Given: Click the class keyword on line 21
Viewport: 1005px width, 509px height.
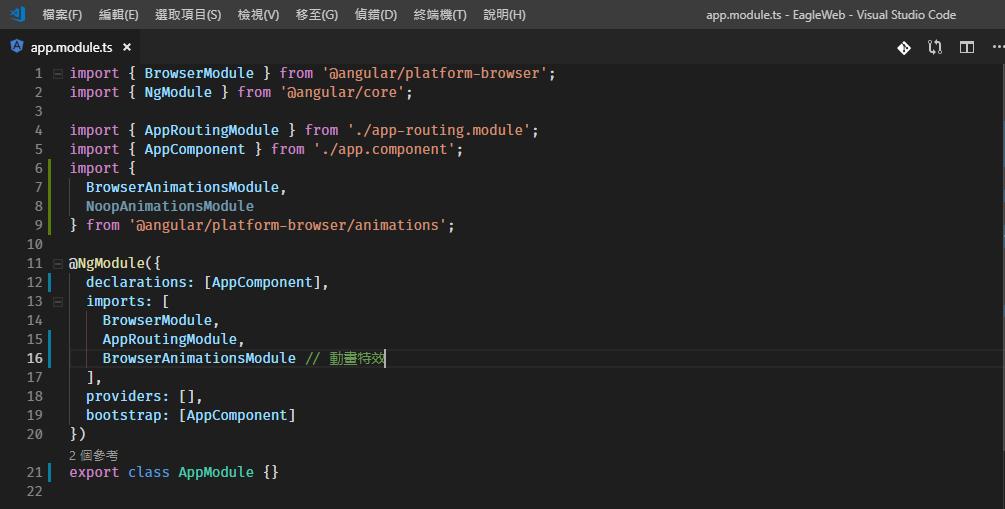Looking at the screenshot, I should pyautogui.click(x=149, y=472).
